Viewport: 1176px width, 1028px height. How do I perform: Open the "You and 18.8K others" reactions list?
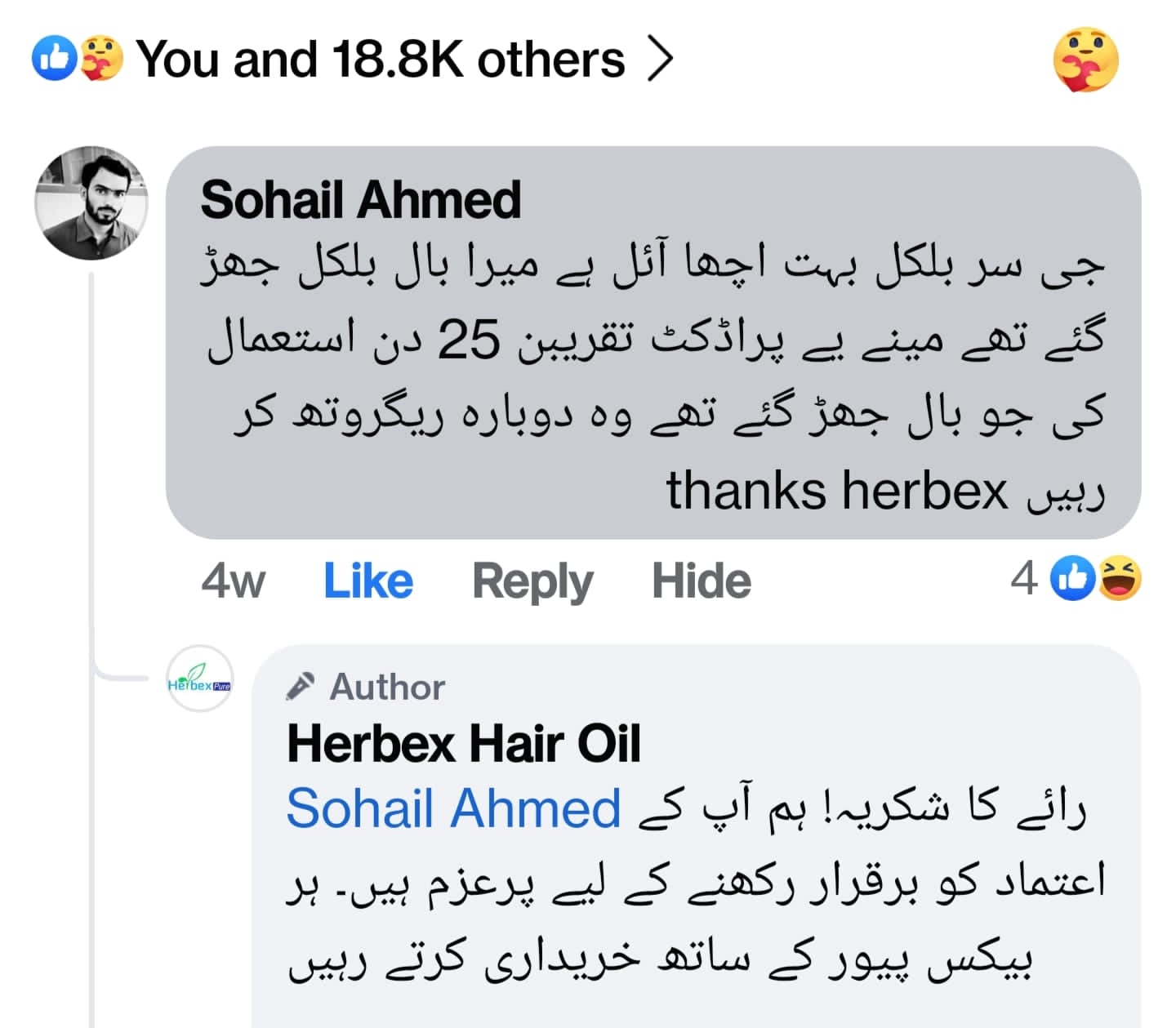[x=380, y=60]
